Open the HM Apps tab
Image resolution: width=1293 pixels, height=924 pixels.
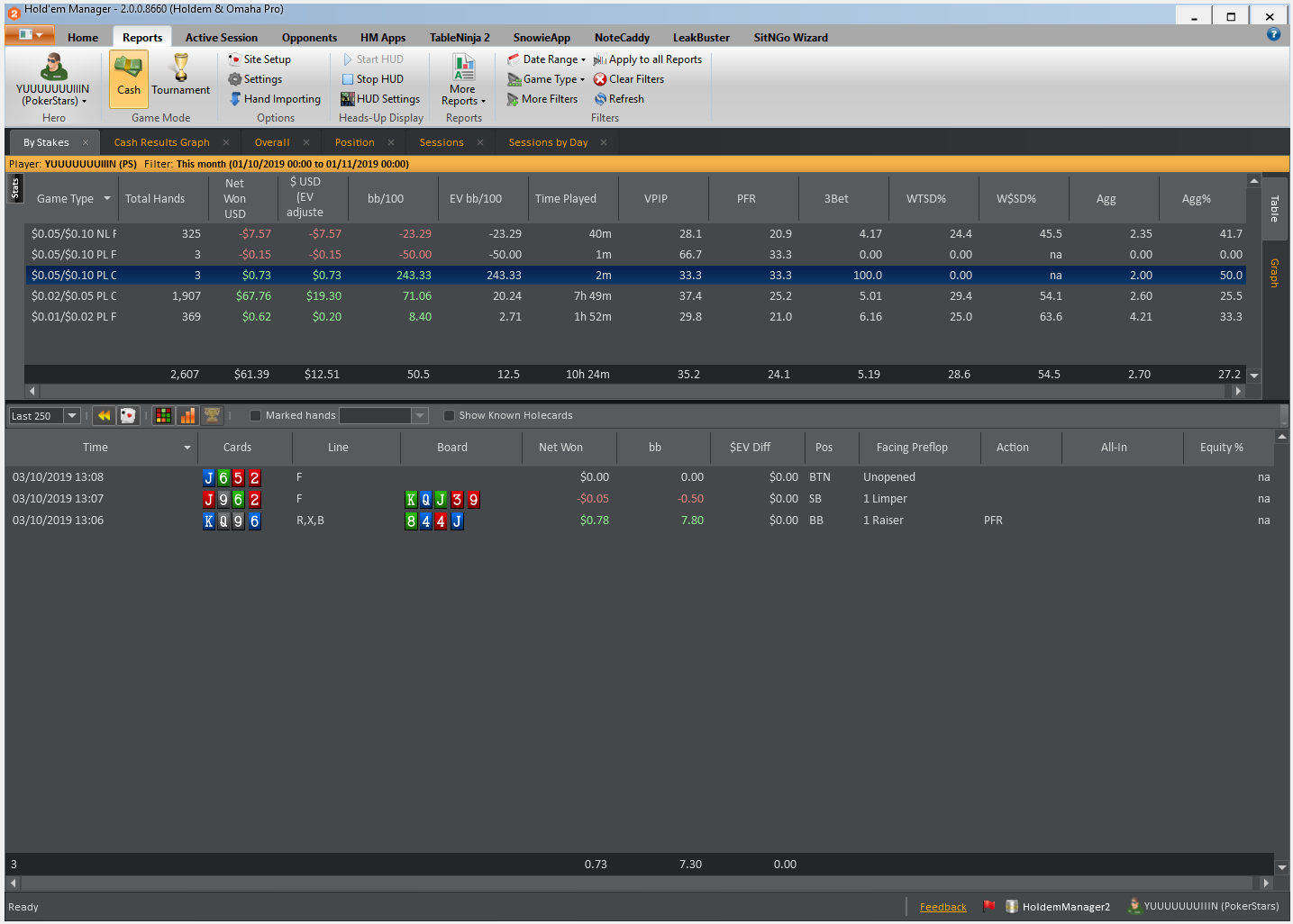(x=383, y=38)
